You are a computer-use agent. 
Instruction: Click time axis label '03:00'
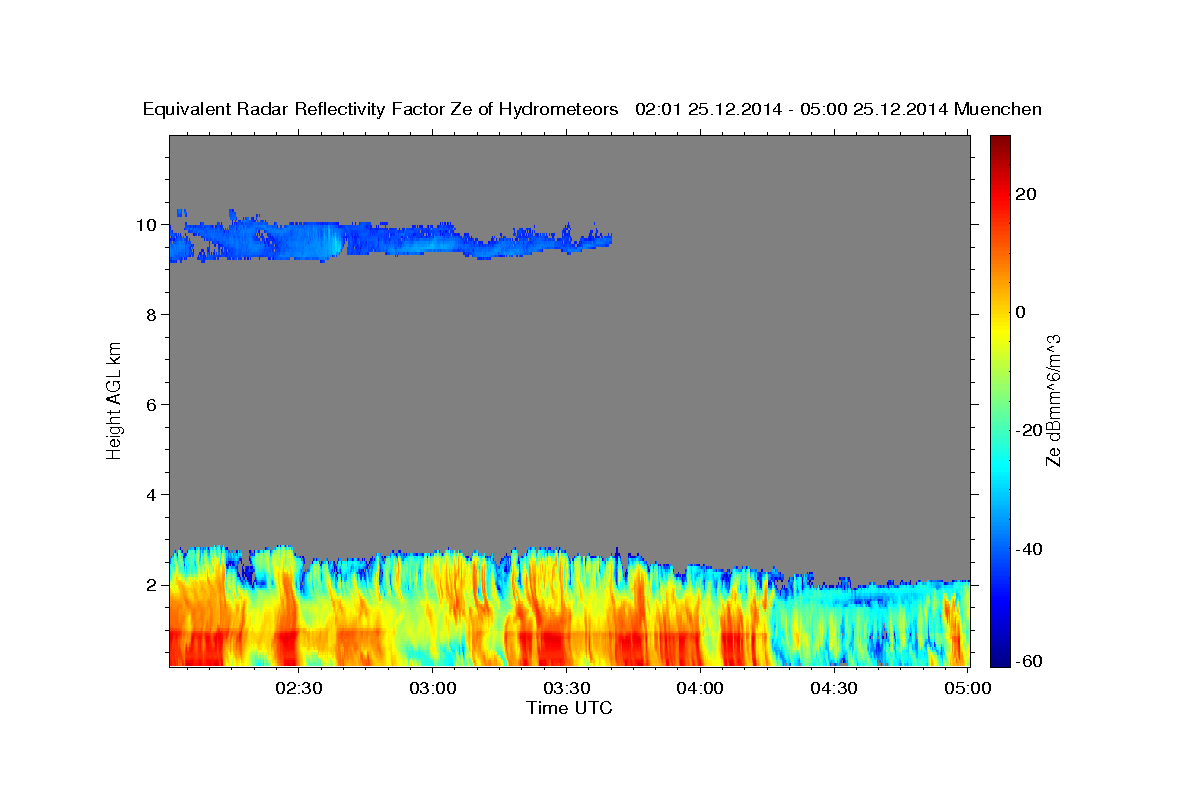[x=433, y=688]
